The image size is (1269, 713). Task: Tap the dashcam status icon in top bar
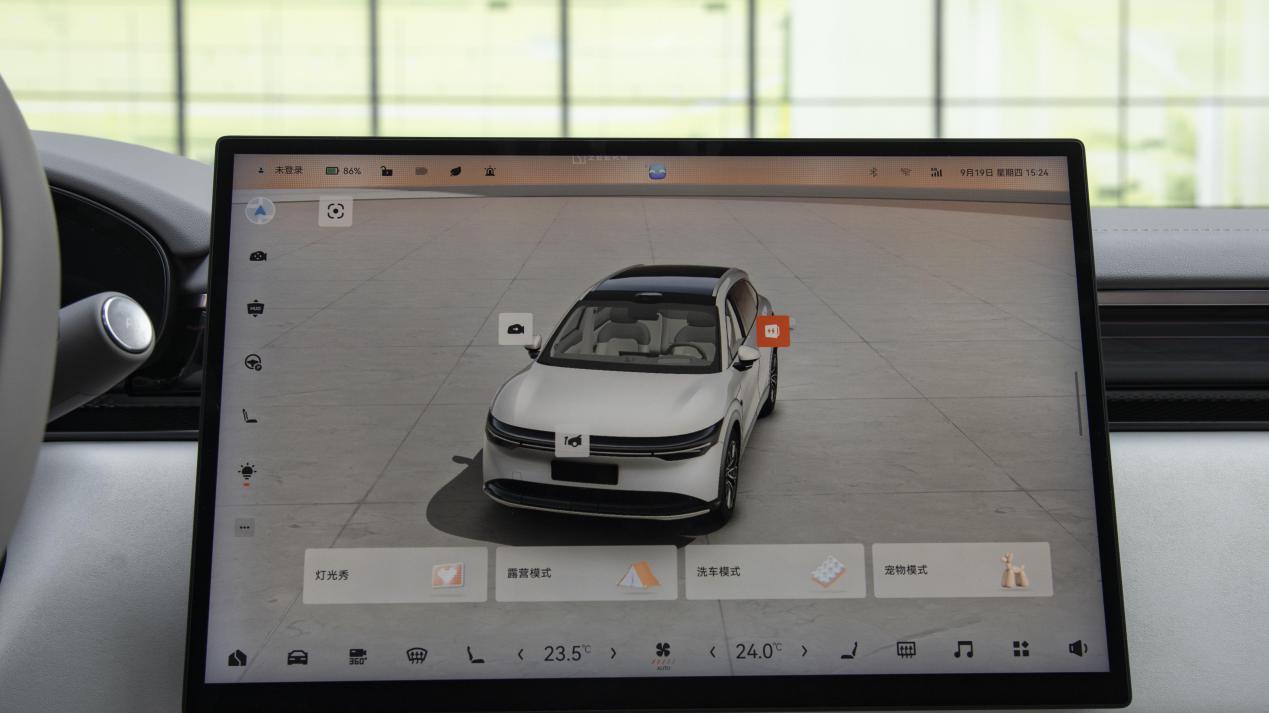pyautogui.click(x=421, y=171)
